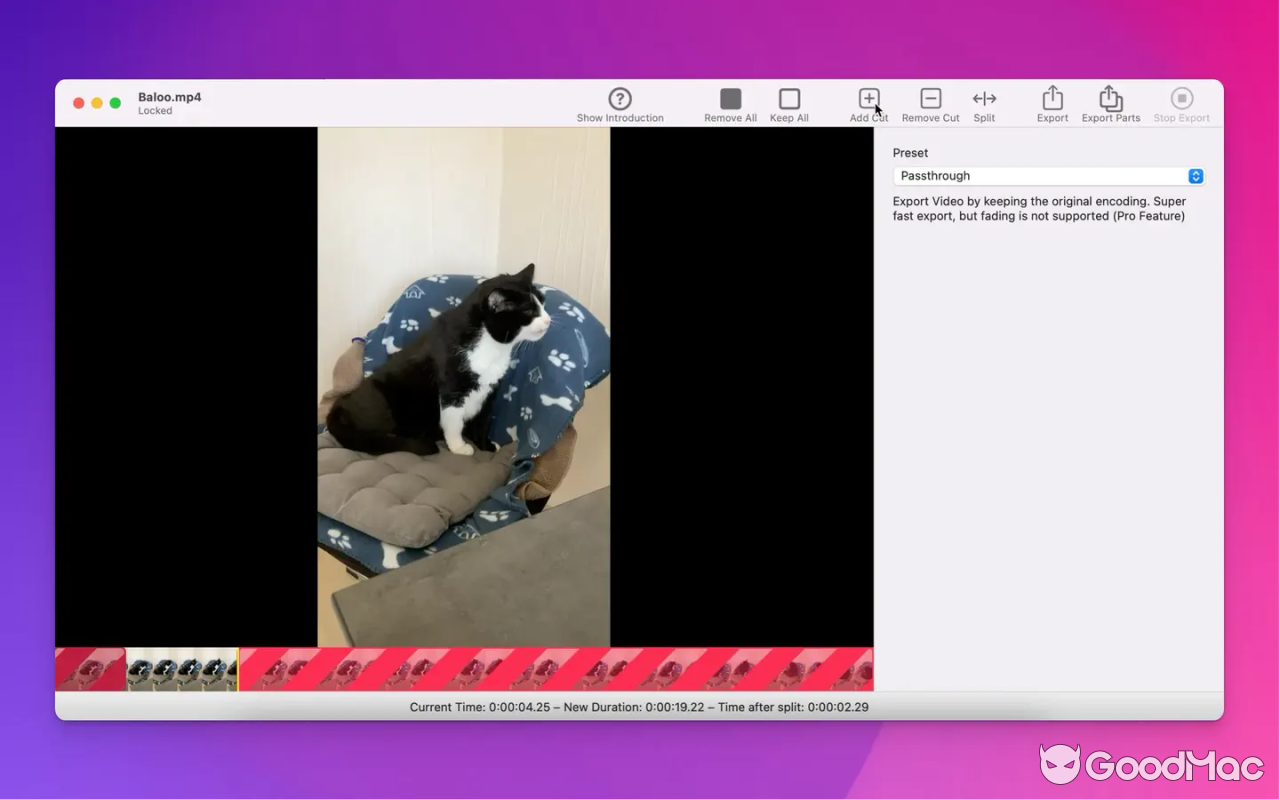This screenshot has height=800, width=1280.
Task: Export the video with the Export icon
Action: 1052,99
